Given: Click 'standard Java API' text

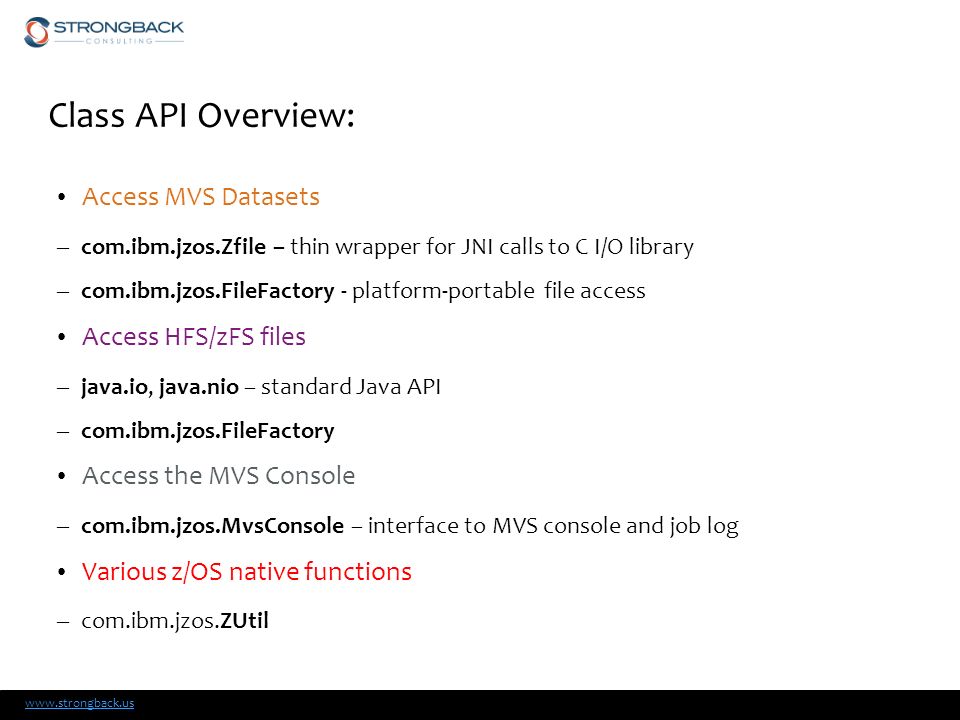Looking at the screenshot, I should 351,387.
